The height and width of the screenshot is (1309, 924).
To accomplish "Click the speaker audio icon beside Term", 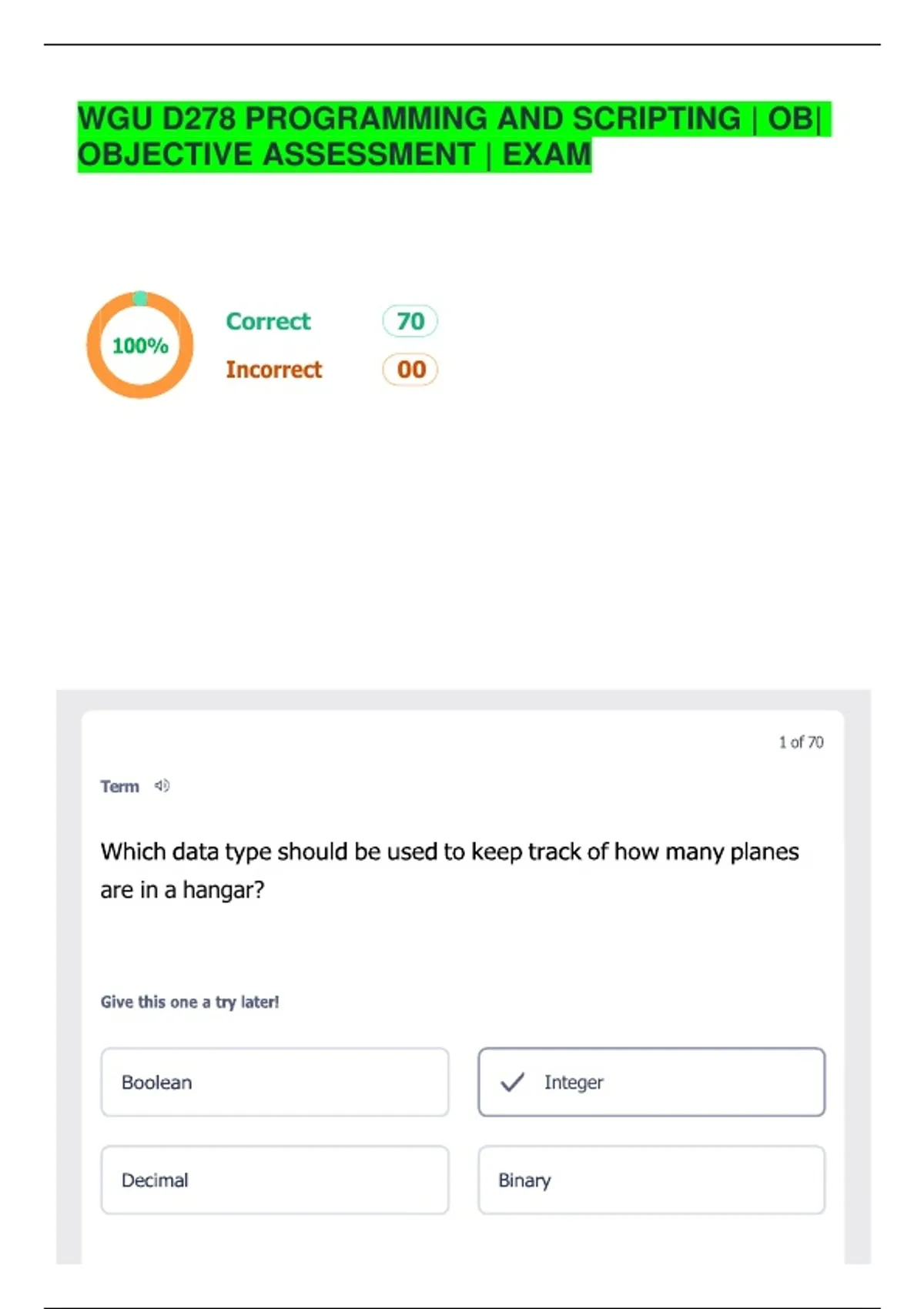I will (x=162, y=786).
